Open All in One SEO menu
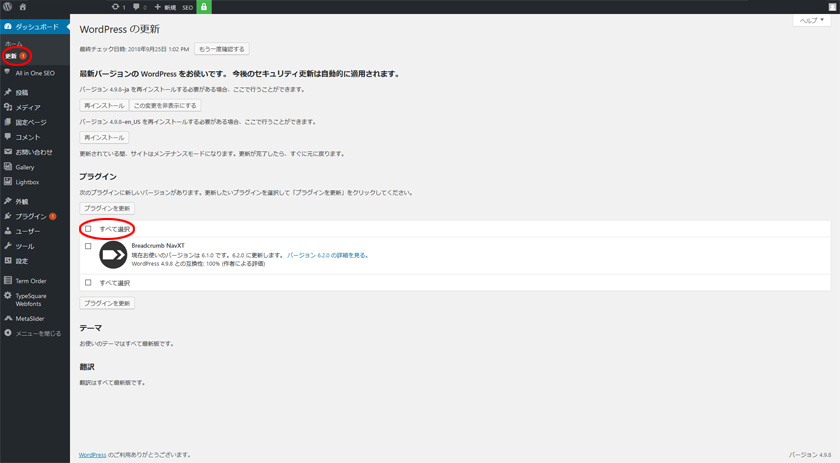Screen dimensions: 840x463 [x=35, y=73]
